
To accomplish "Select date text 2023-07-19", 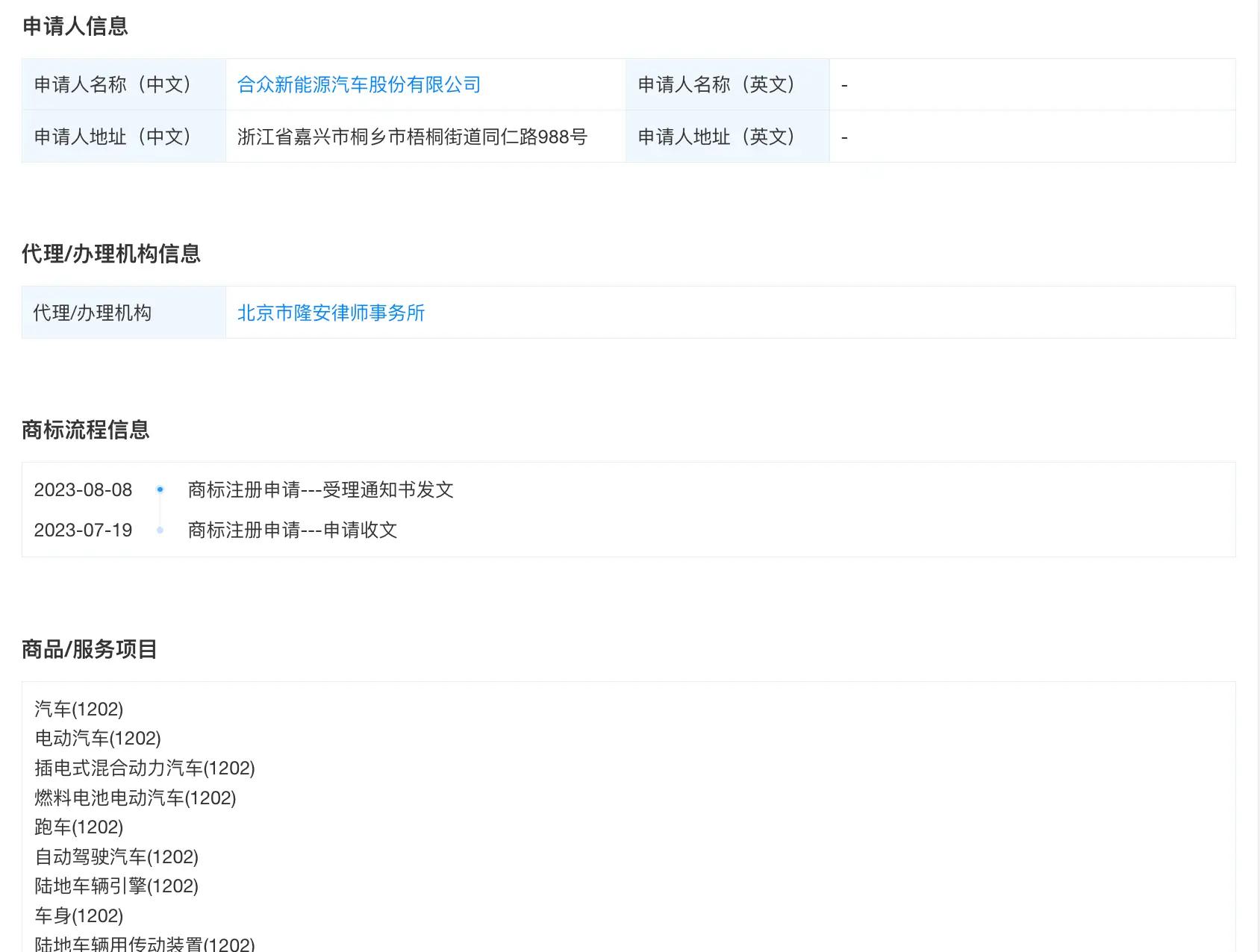I will (x=83, y=530).
